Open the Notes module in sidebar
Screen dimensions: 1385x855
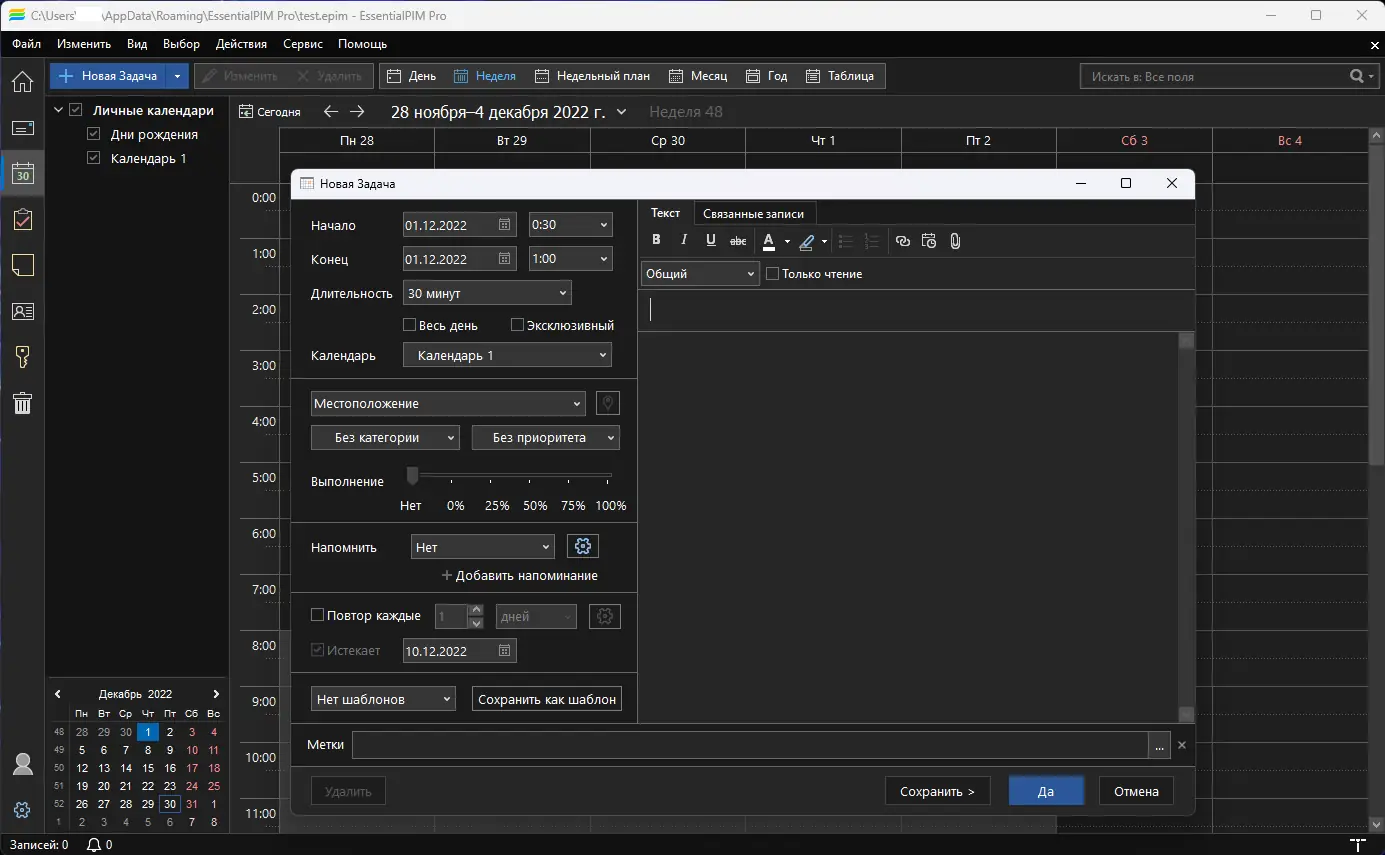tap(22, 265)
